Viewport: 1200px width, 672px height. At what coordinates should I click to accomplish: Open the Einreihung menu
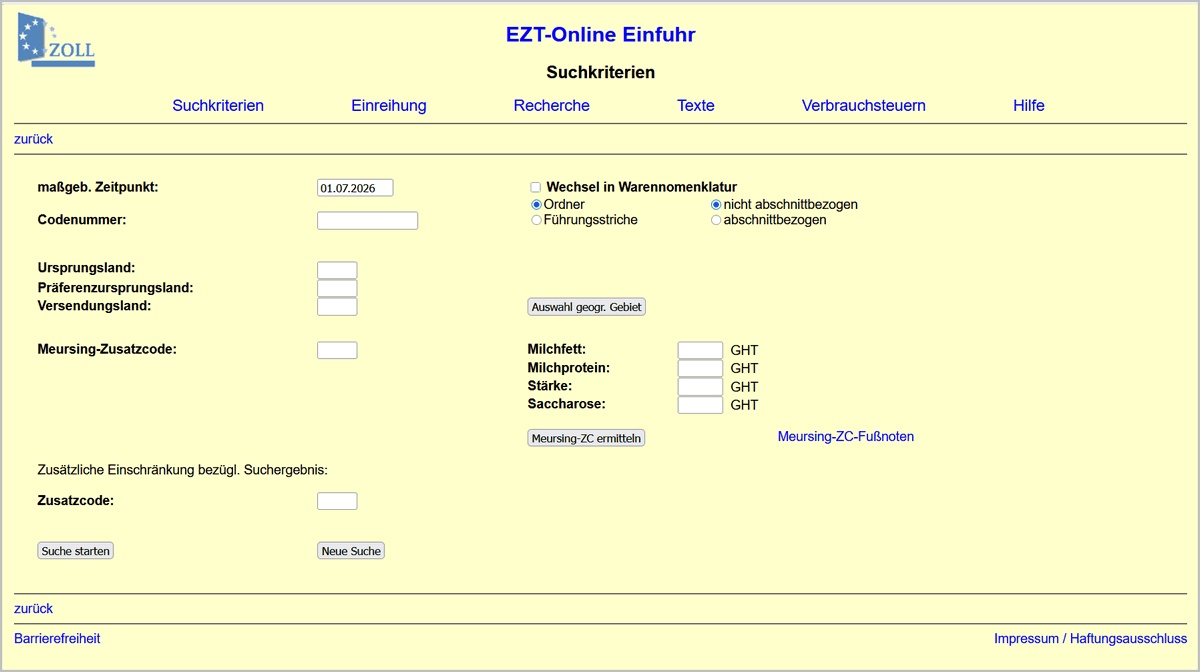389,105
